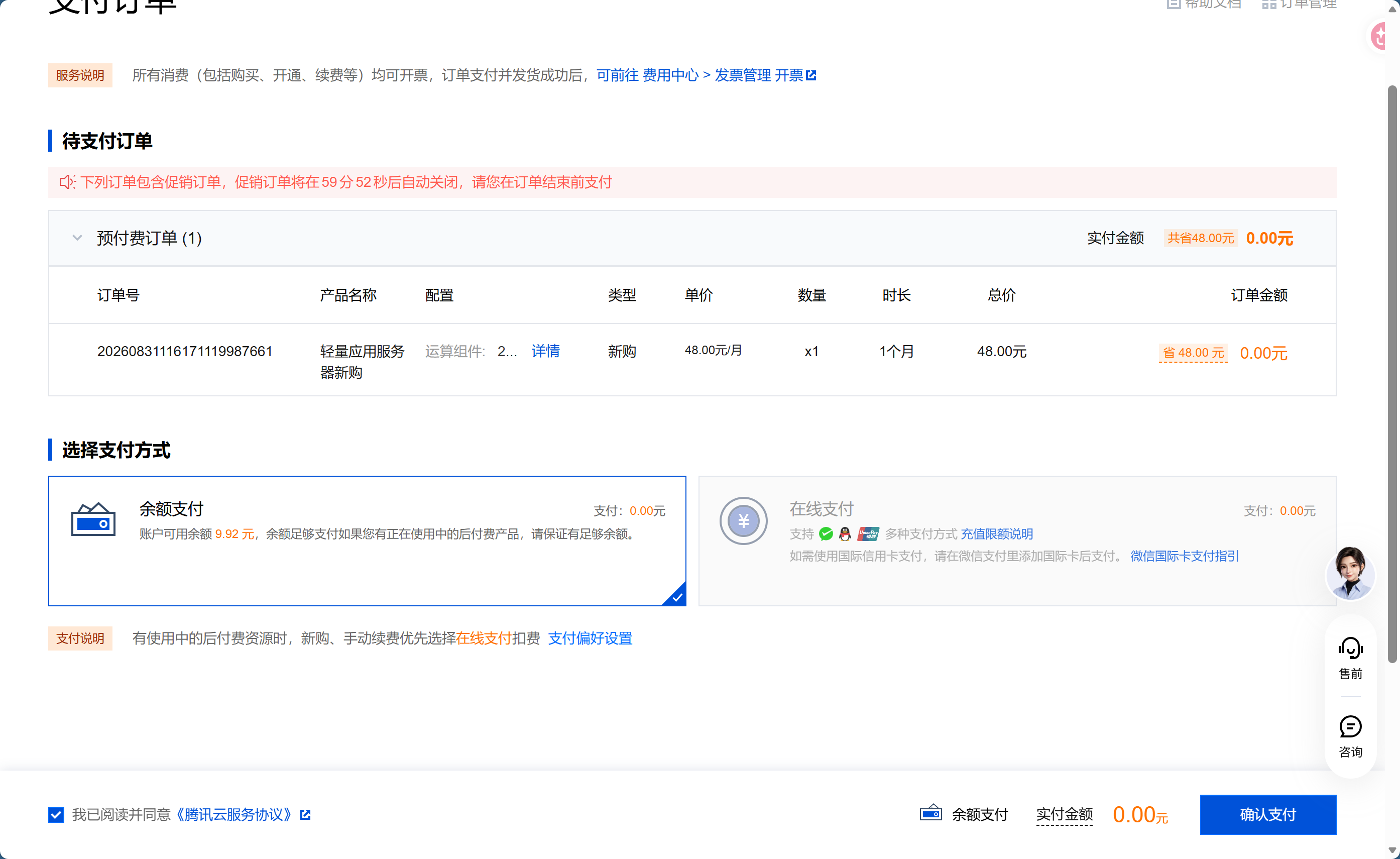
Task: Click the external link icon after 开票
Action: click(x=811, y=75)
